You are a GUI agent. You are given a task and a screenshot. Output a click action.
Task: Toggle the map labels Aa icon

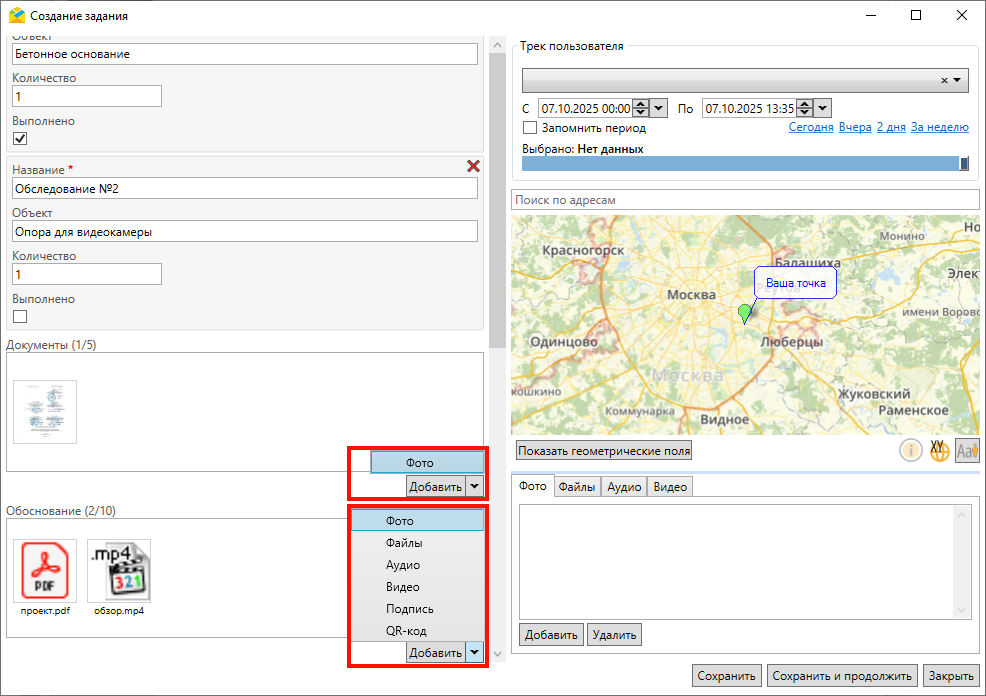(967, 450)
